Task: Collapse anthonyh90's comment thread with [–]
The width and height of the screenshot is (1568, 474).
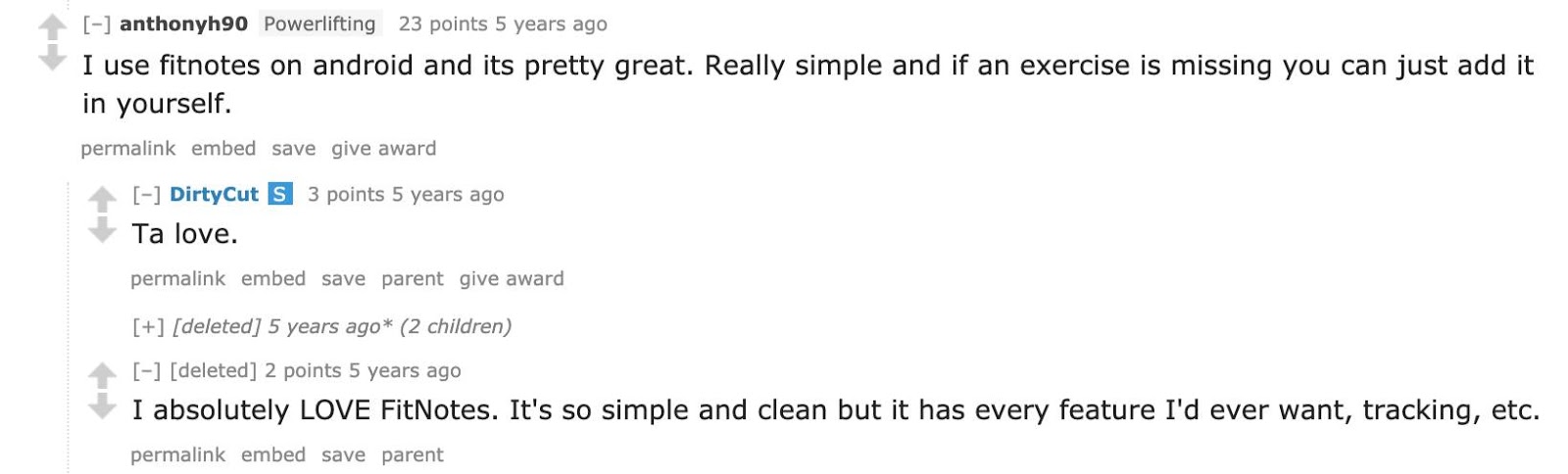Action: click(96, 24)
